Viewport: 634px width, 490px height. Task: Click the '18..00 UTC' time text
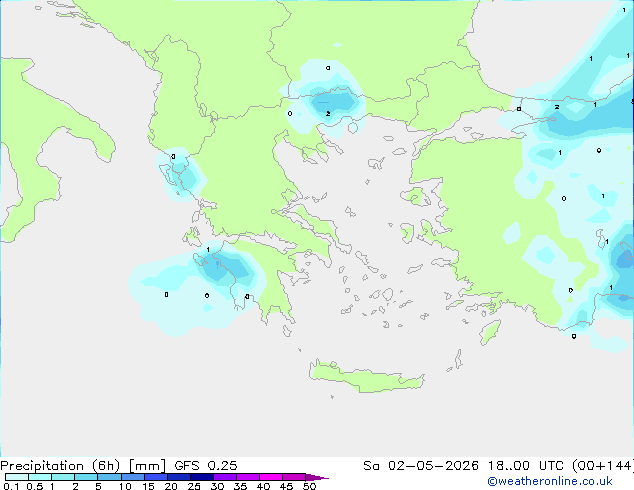pyautogui.click(x=525, y=466)
